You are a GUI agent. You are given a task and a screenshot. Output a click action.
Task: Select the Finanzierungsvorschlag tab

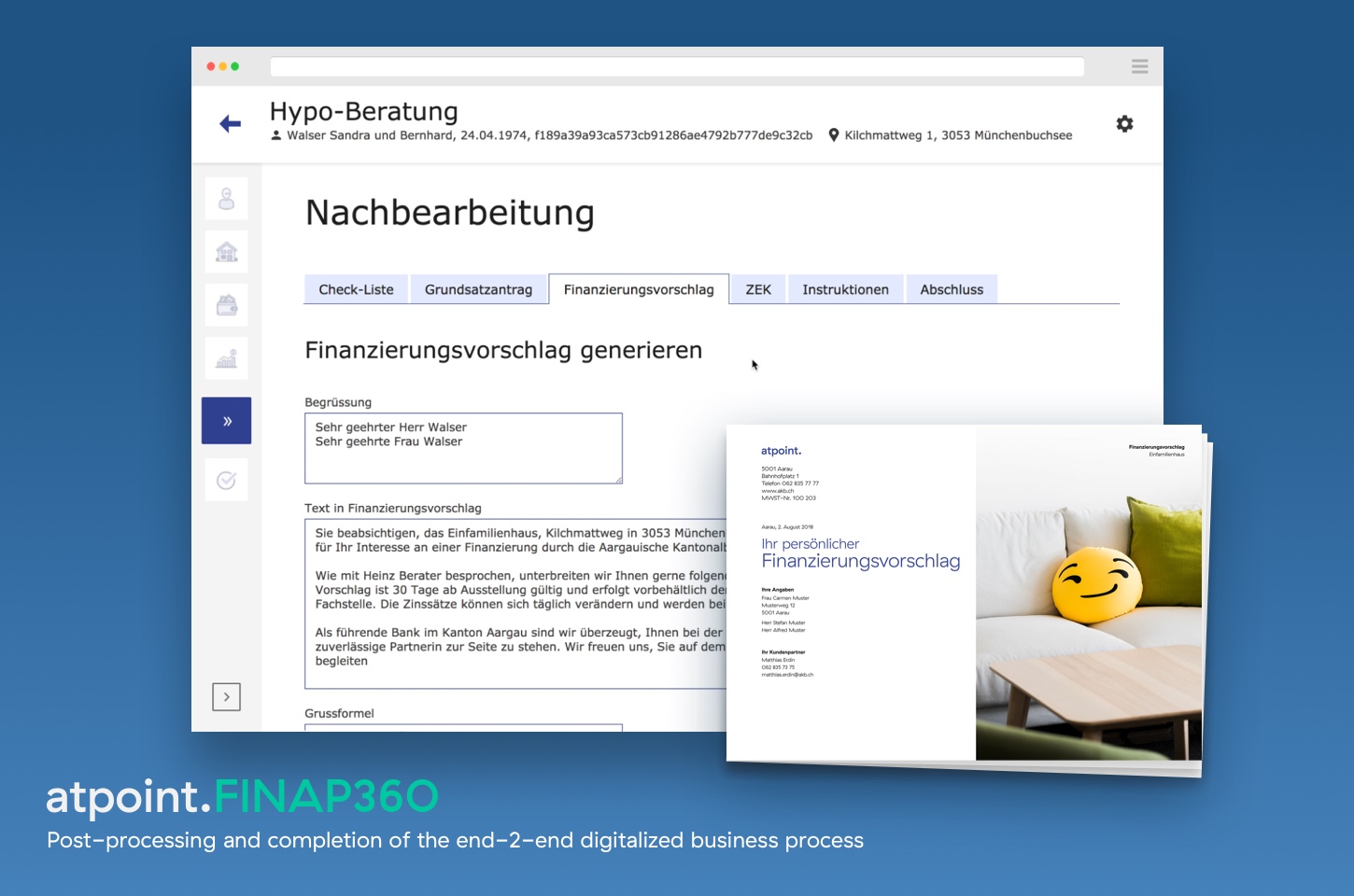pyautogui.click(x=639, y=289)
